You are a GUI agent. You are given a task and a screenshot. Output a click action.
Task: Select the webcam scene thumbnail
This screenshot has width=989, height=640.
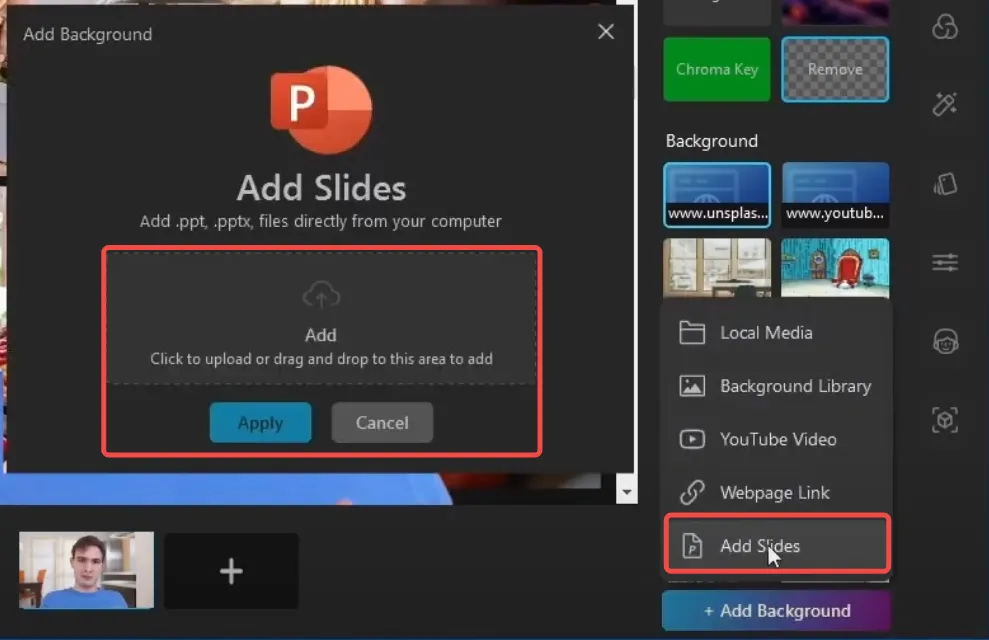tap(86, 570)
